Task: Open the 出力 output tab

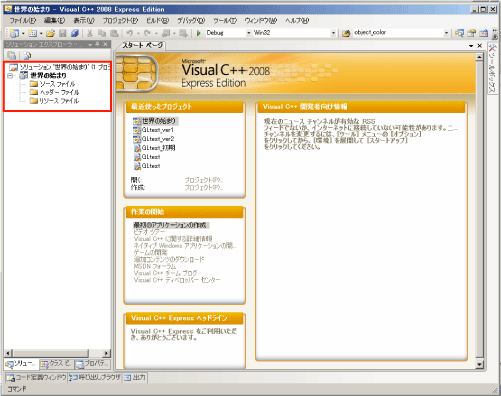Action: 135,378
